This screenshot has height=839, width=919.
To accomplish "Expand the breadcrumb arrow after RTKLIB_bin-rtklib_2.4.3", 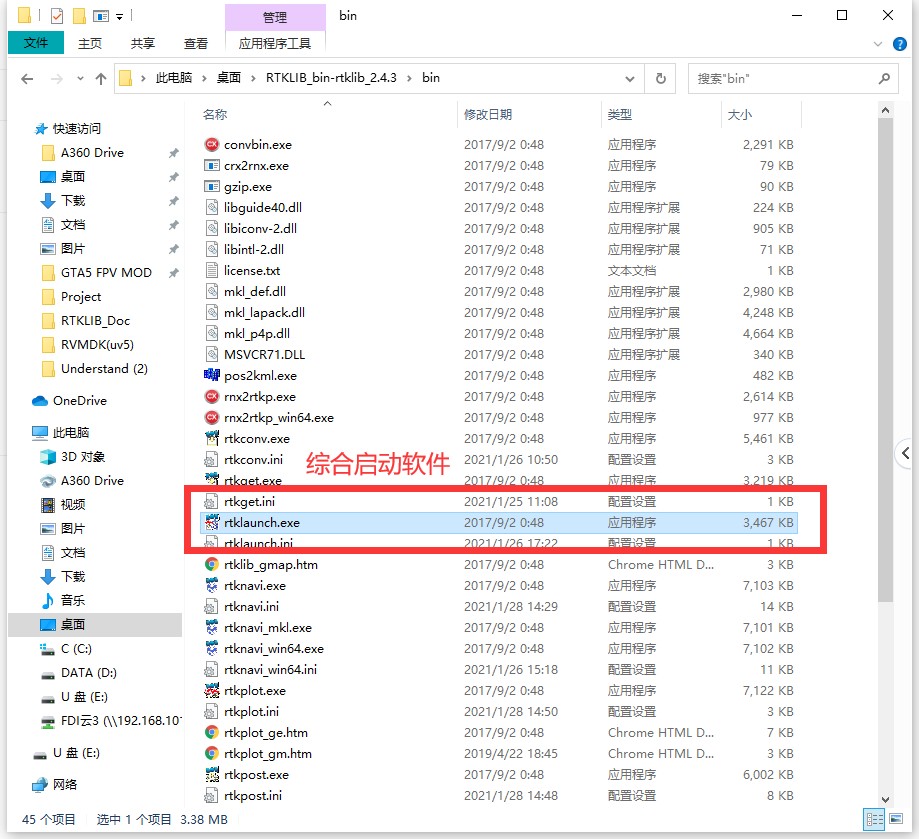I will pos(409,78).
